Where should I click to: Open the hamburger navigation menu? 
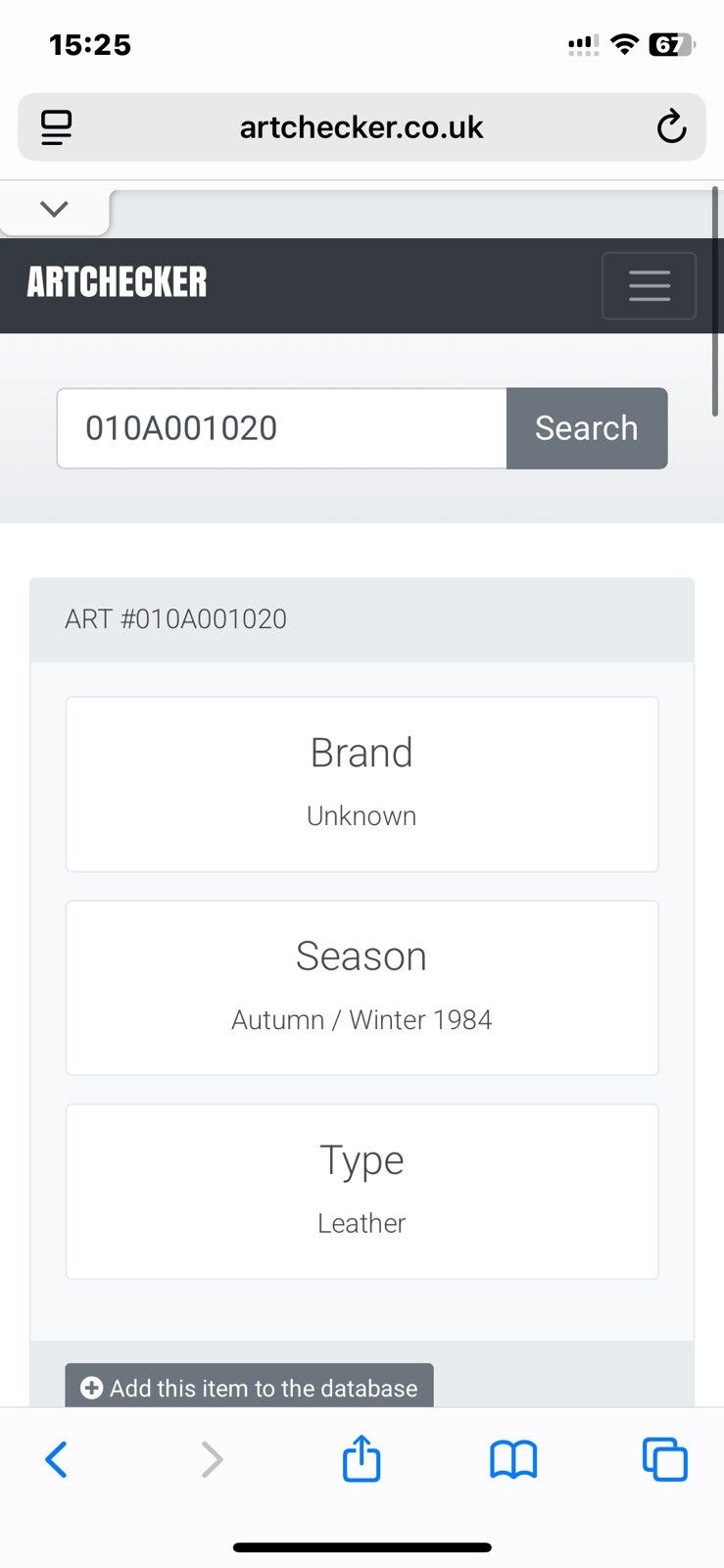[649, 285]
